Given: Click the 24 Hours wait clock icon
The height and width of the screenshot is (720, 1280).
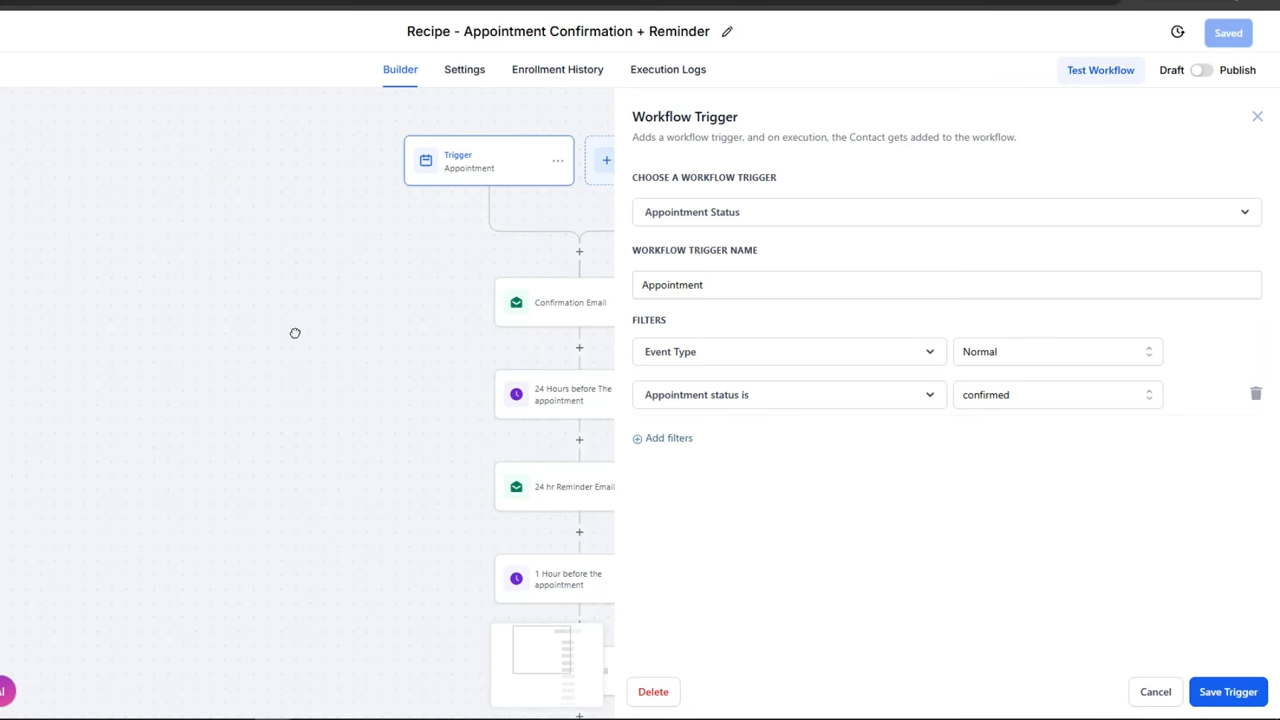Looking at the screenshot, I should [516, 395].
